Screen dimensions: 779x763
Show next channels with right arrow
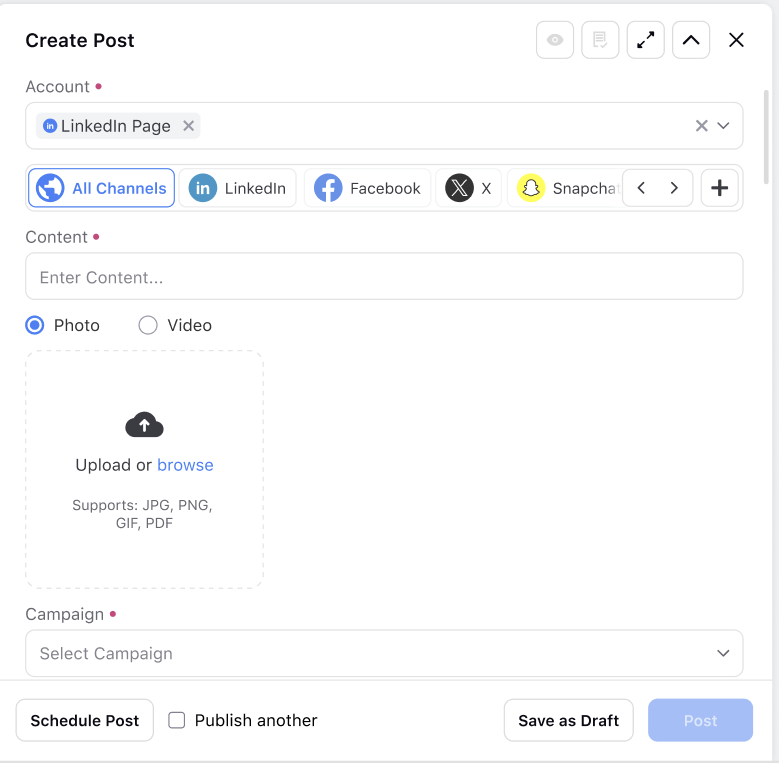[x=674, y=188]
